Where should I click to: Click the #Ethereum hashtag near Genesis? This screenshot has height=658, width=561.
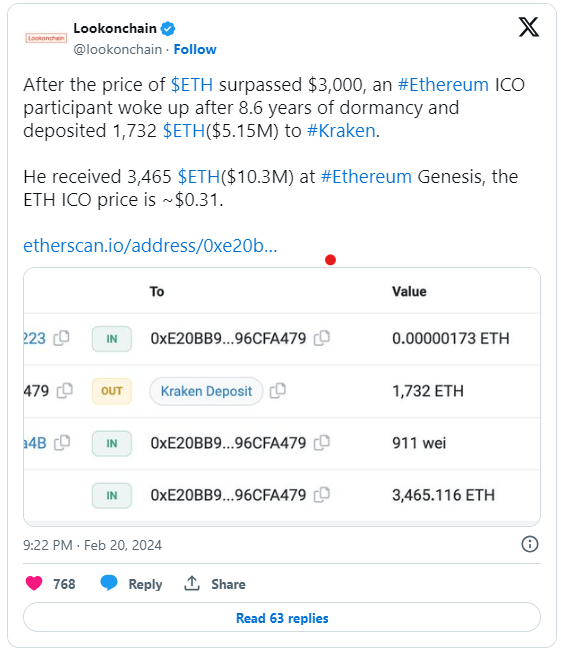(x=366, y=177)
